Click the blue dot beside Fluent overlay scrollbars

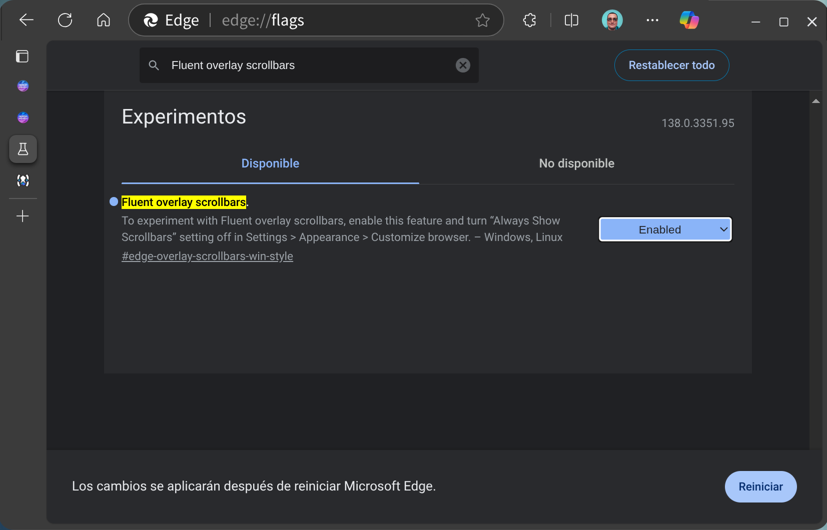(113, 201)
